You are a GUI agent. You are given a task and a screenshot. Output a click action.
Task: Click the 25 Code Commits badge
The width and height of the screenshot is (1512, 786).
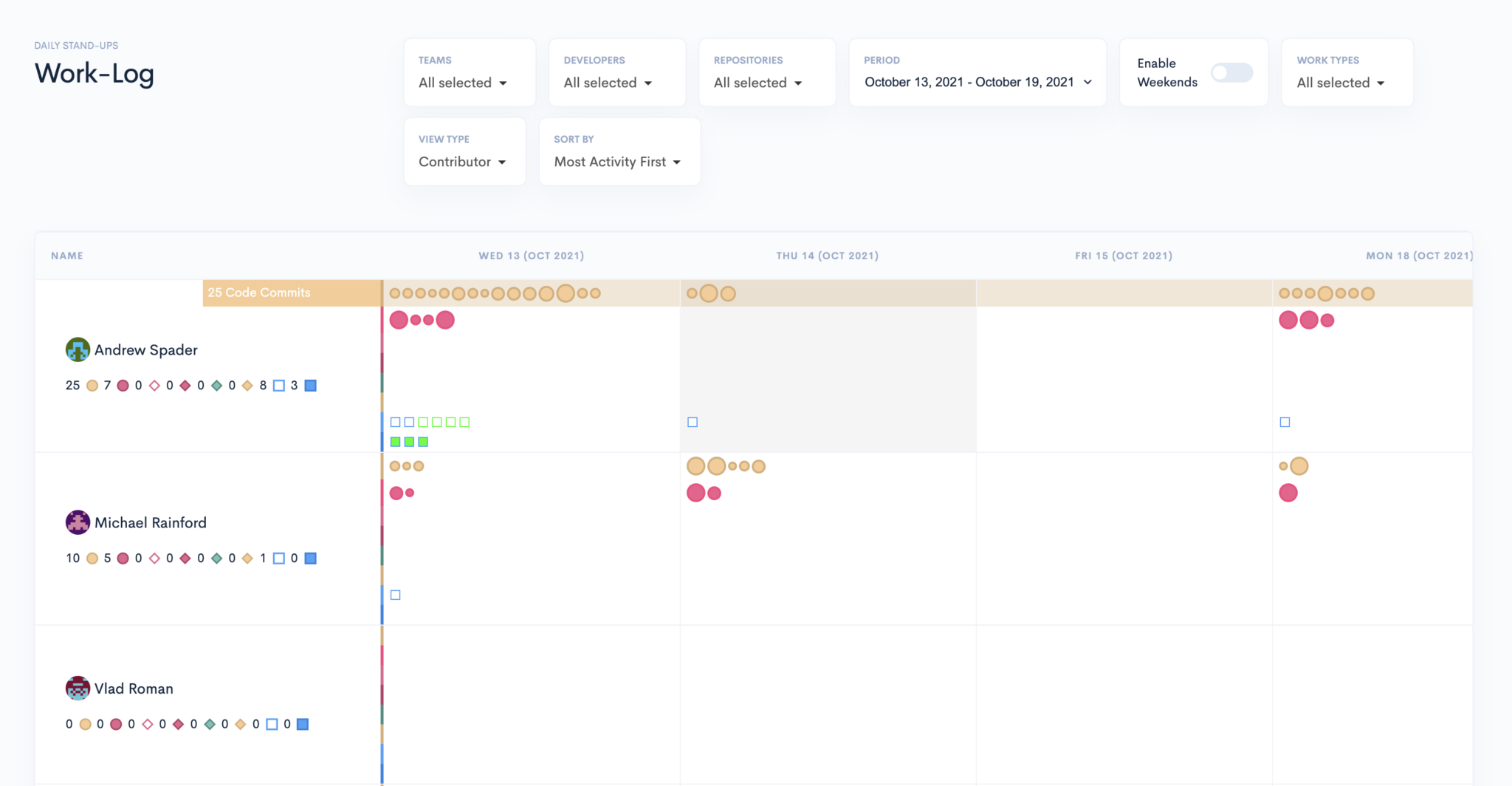click(258, 293)
